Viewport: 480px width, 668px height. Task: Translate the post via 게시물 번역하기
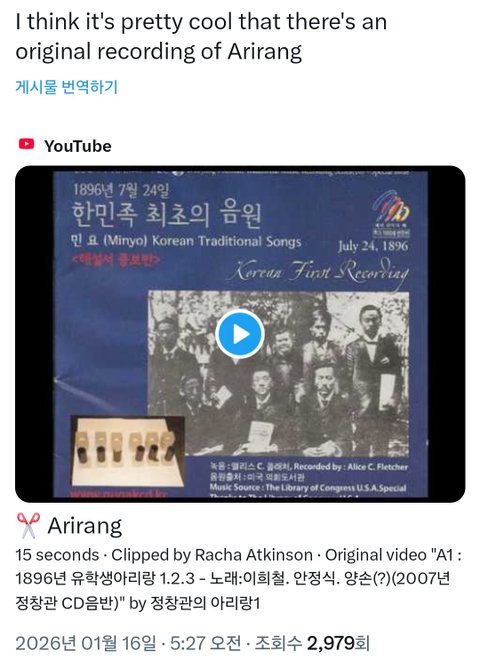[66, 87]
